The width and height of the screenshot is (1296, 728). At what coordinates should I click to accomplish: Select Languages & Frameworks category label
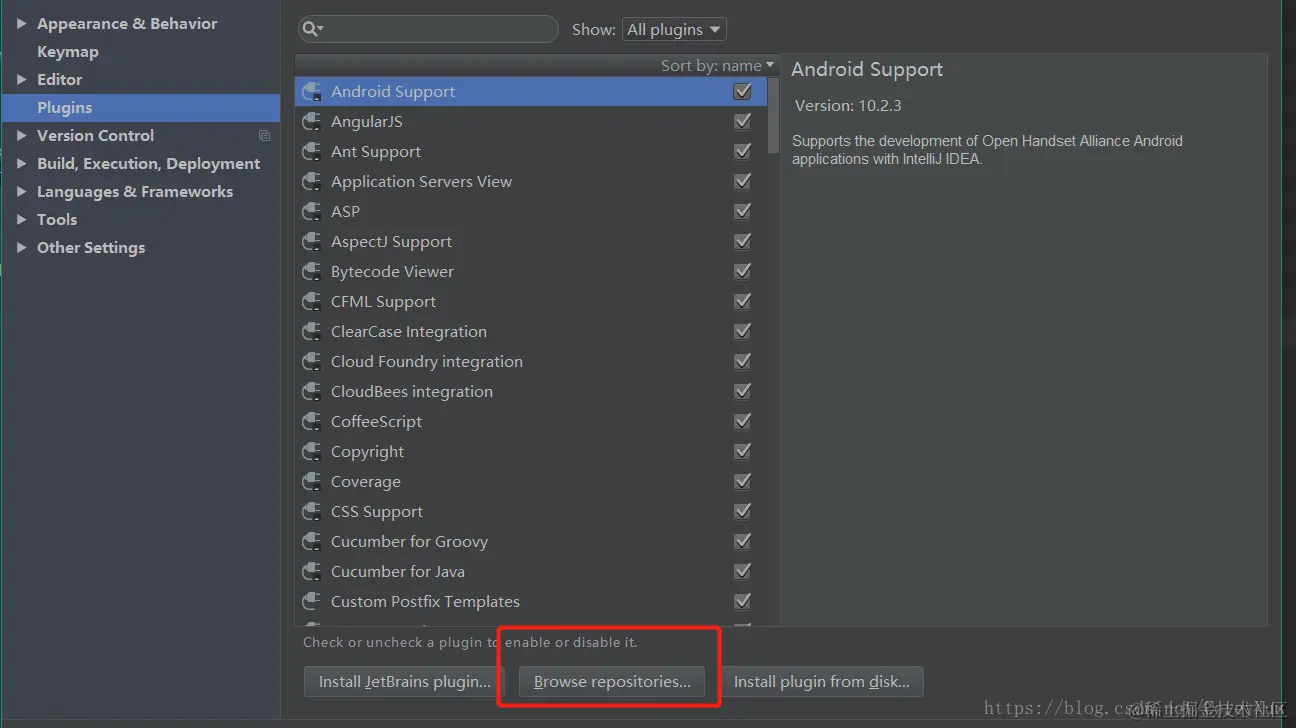(x=135, y=192)
